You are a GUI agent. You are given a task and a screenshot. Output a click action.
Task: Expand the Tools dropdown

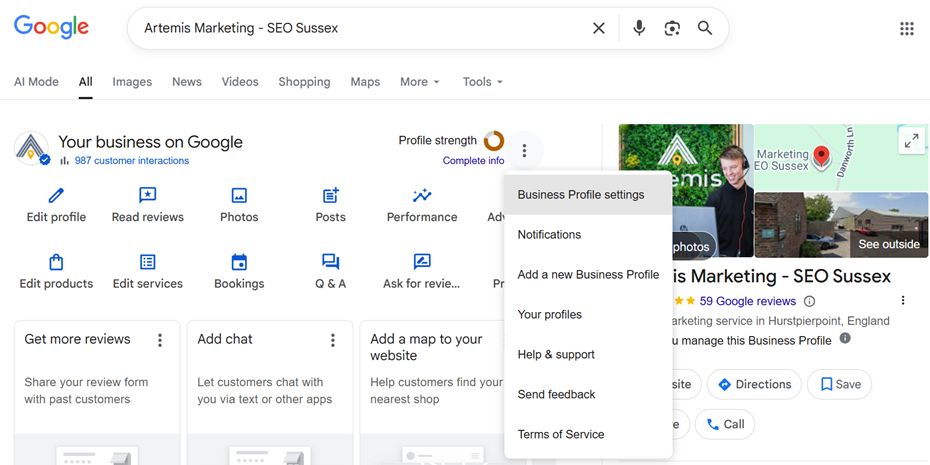click(x=482, y=82)
